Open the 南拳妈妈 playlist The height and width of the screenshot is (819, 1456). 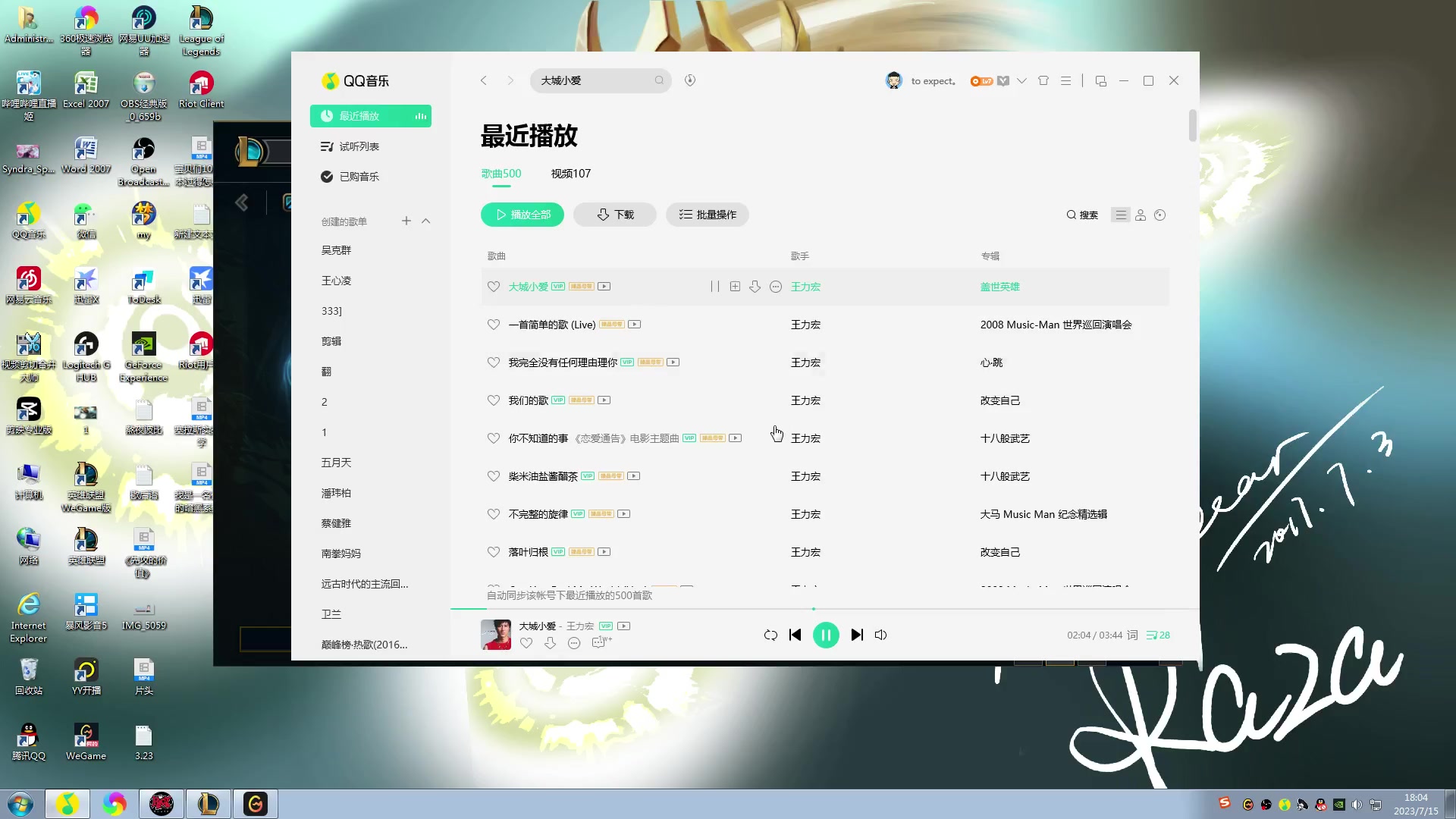pyautogui.click(x=341, y=554)
